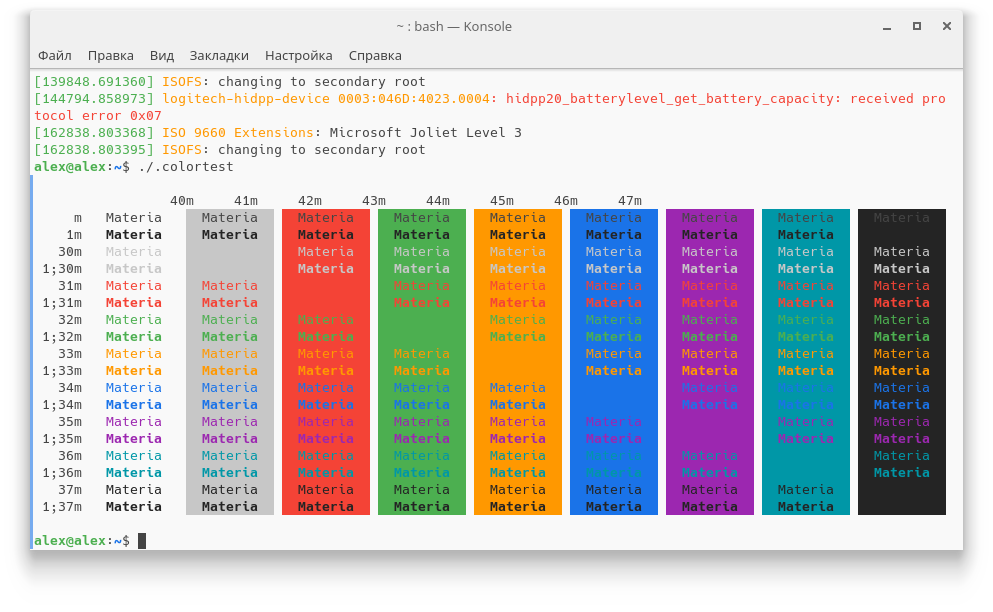The image size is (993, 612).
Task: Click the window title '~ : bash — Konsole'
Action: tap(454, 27)
